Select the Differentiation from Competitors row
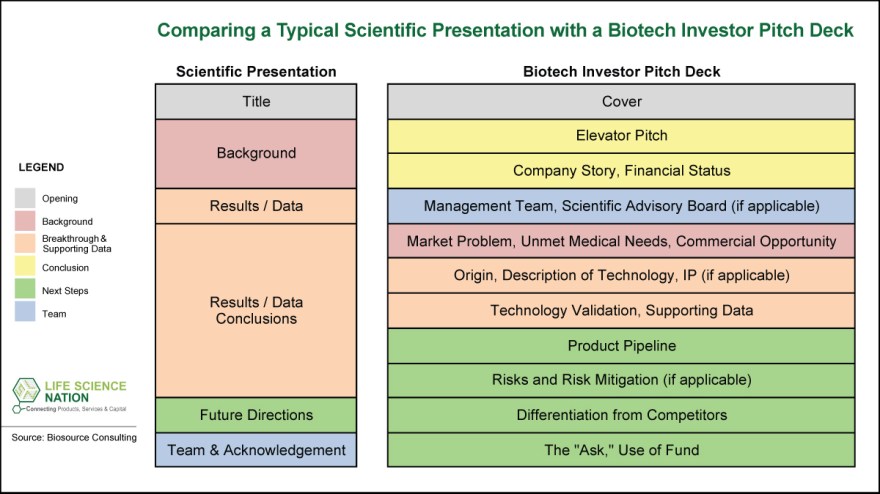Screen dimensions: 880x494 (621, 414)
